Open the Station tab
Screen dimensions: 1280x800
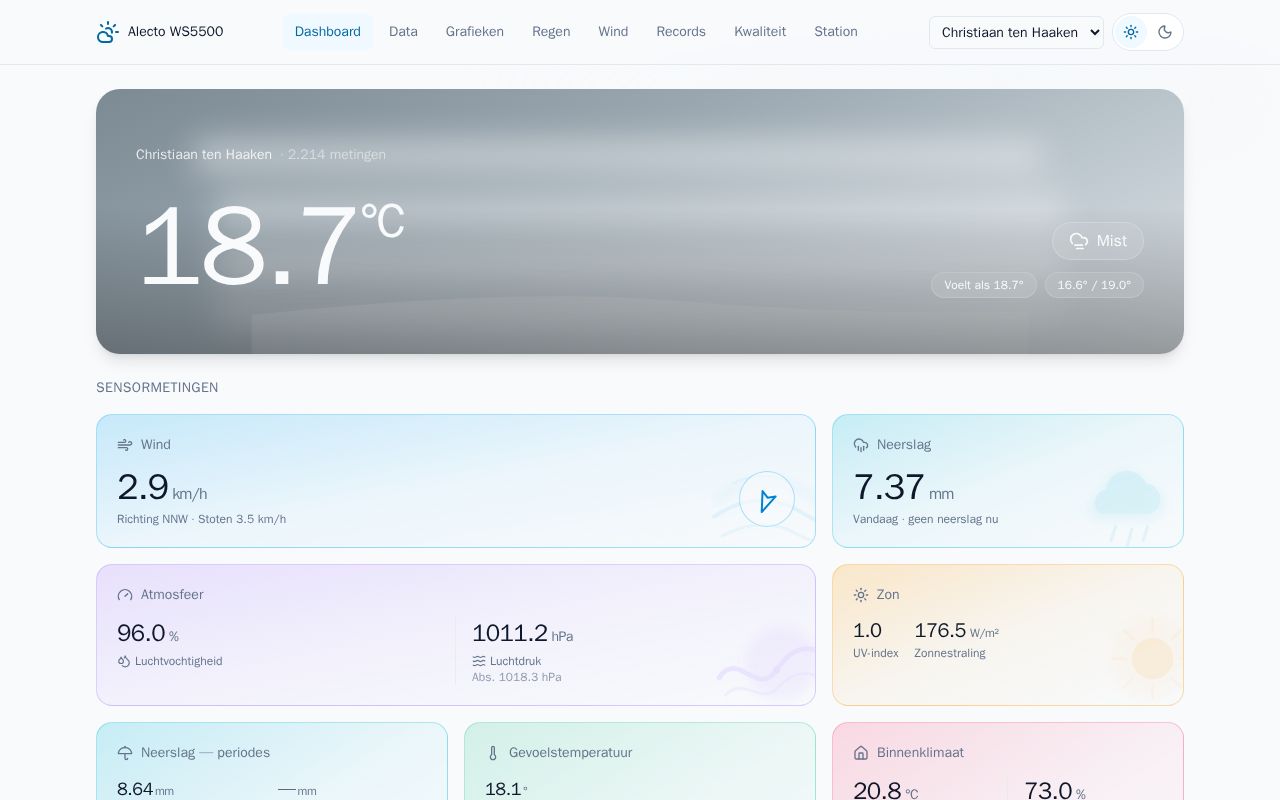(836, 32)
